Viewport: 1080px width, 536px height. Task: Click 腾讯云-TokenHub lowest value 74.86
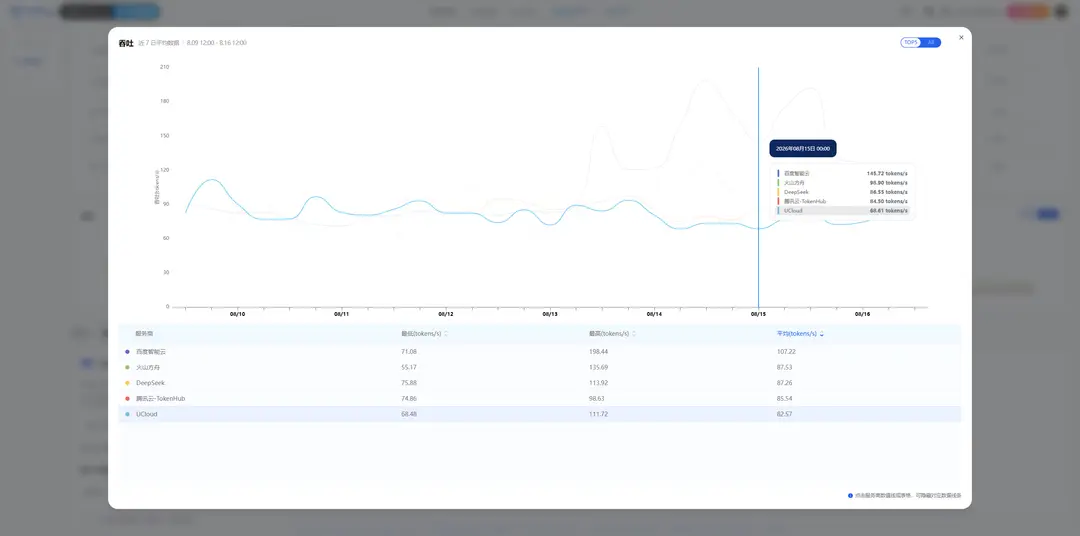tap(409, 398)
